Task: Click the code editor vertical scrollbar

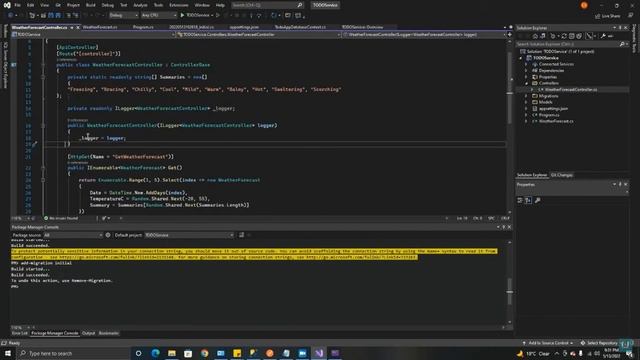Action: [509, 127]
